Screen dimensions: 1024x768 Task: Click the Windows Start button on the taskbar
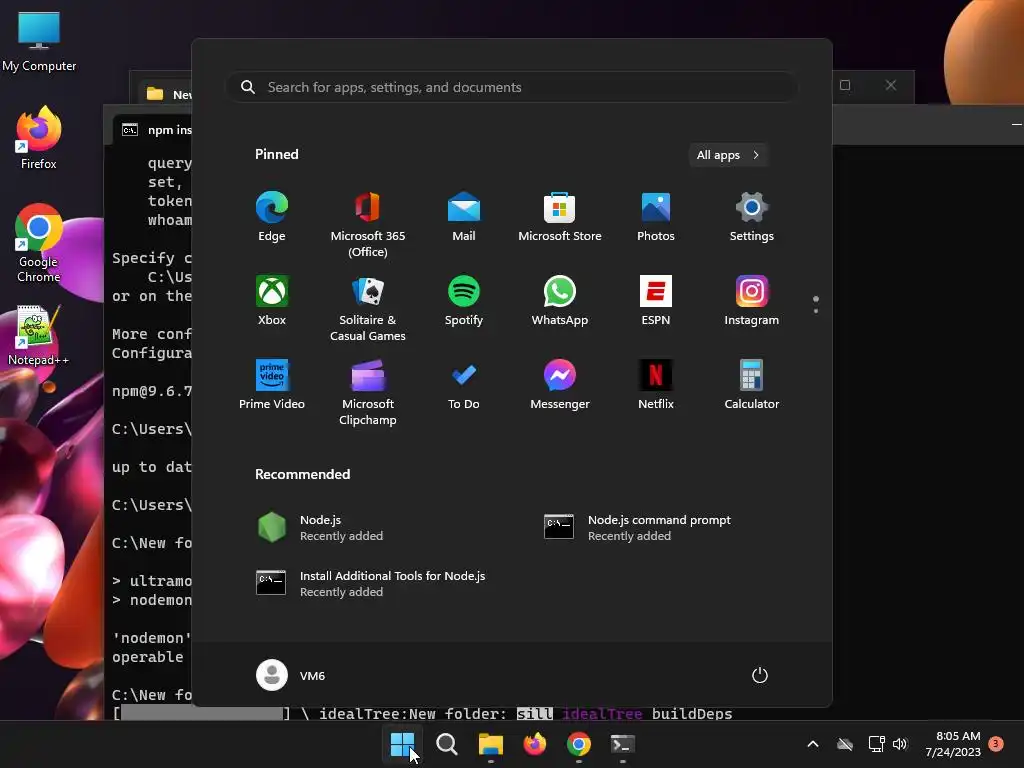click(x=402, y=744)
